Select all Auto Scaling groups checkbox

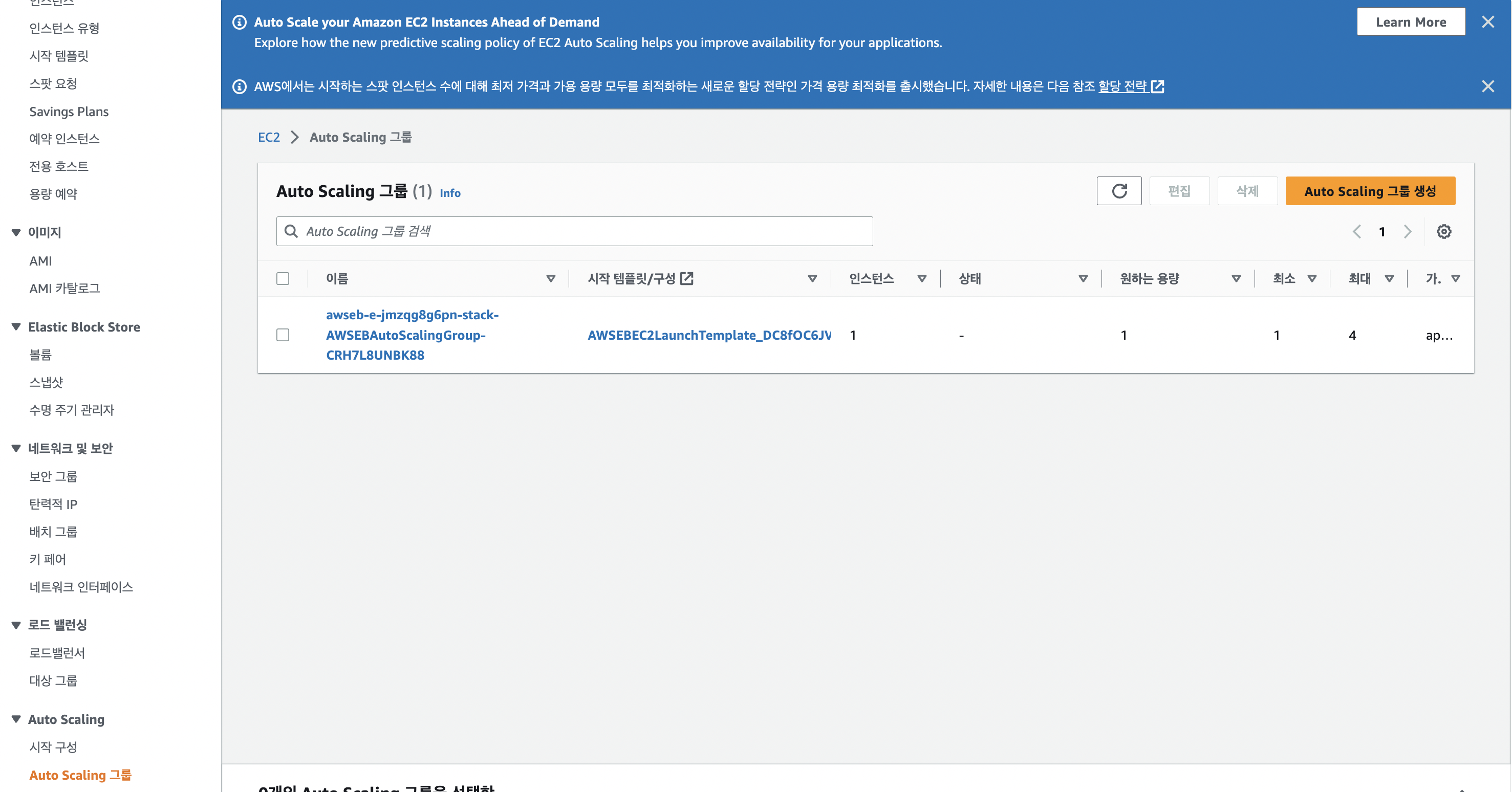pyautogui.click(x=283, y=279)
